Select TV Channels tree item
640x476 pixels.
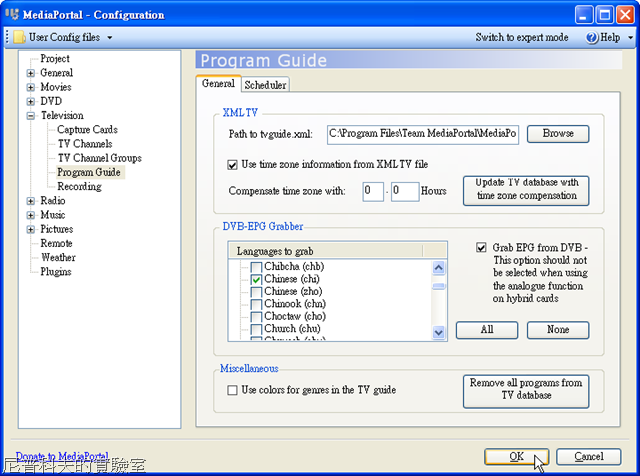click(x=85, y=144)
